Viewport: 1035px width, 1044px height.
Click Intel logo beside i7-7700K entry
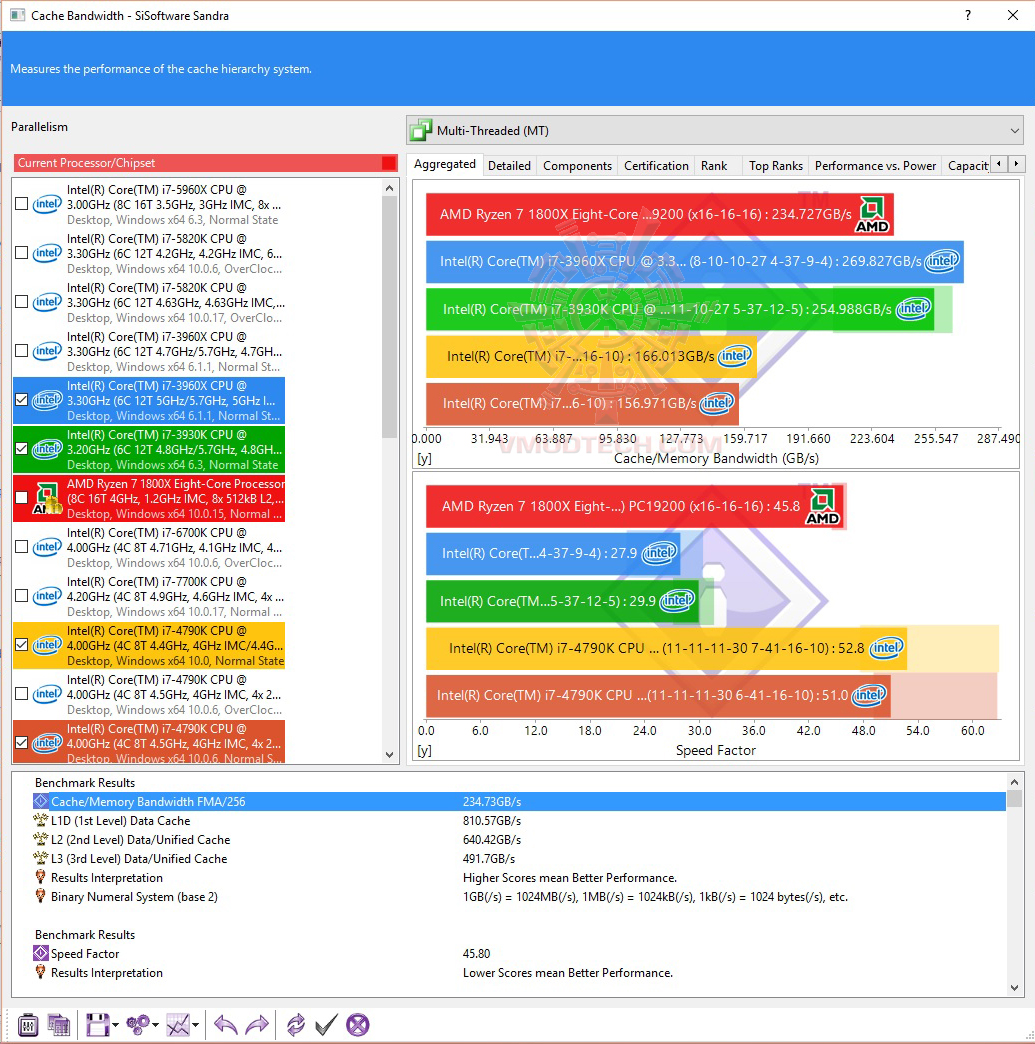click(47, 595)
